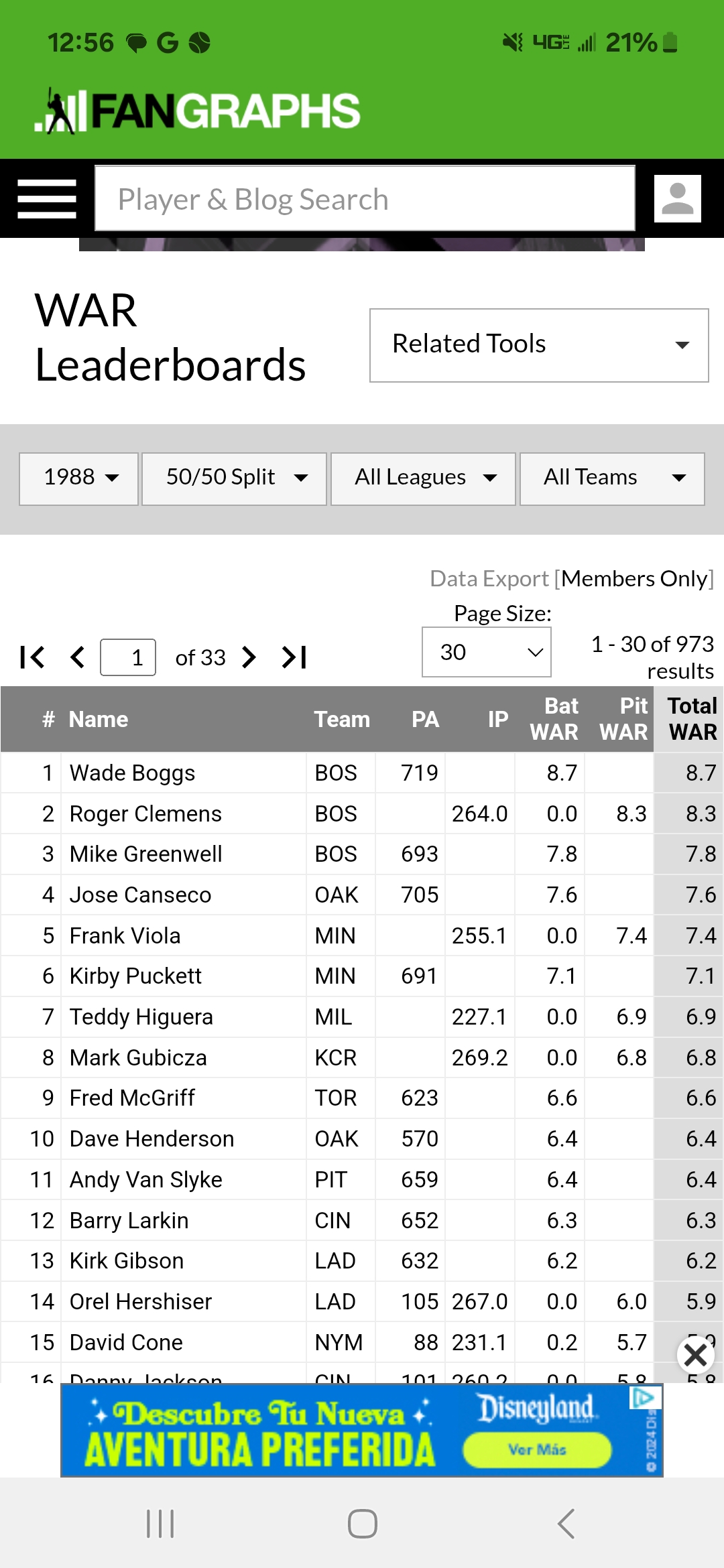Viewport: 724px width, 1568px height.
Task: Change the Page Size 30 selector
Action: pos(487,652)
